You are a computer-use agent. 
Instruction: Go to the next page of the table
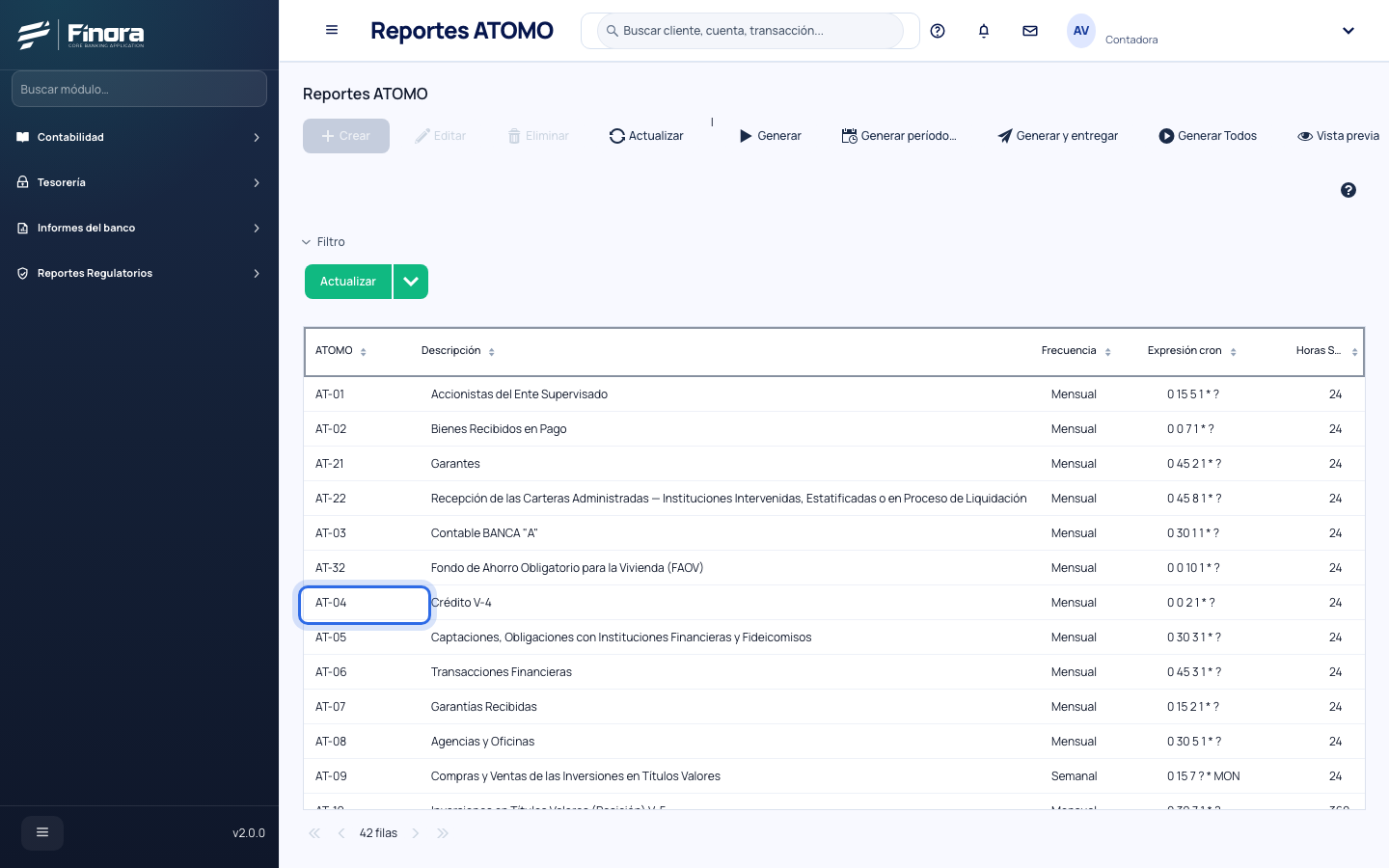[416, 833]
